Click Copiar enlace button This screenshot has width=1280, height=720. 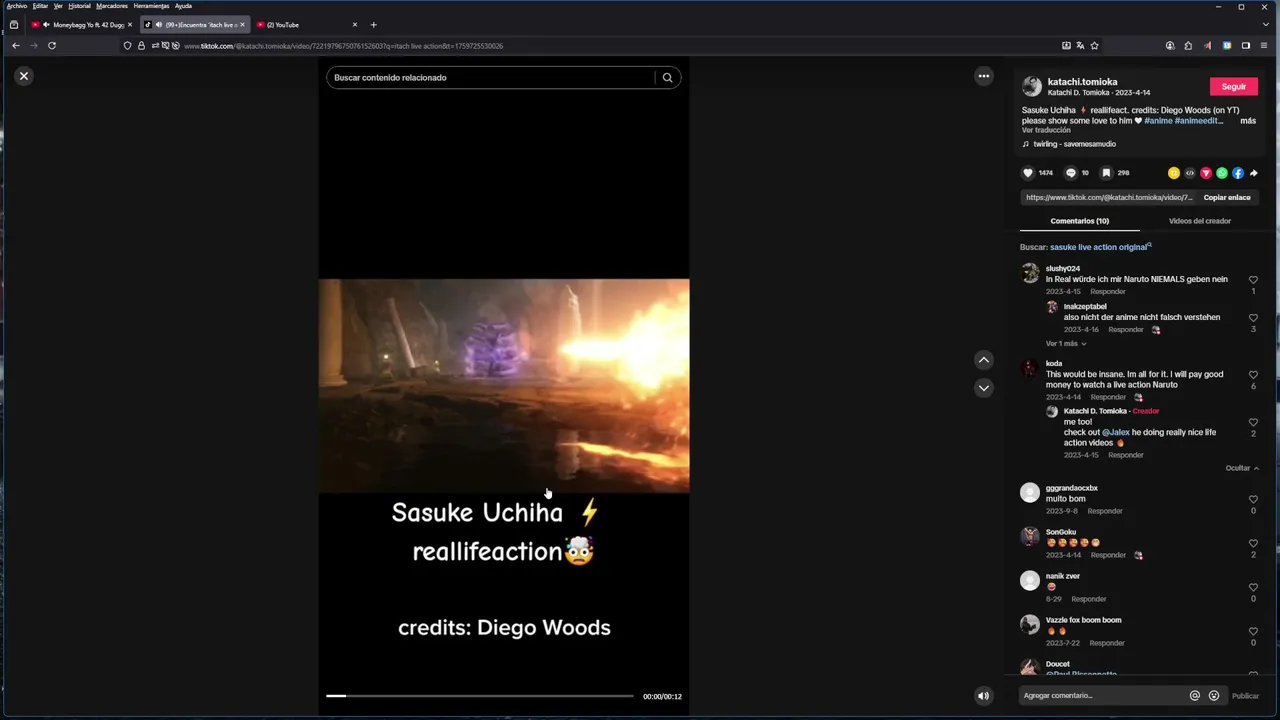click(1227, 198)
